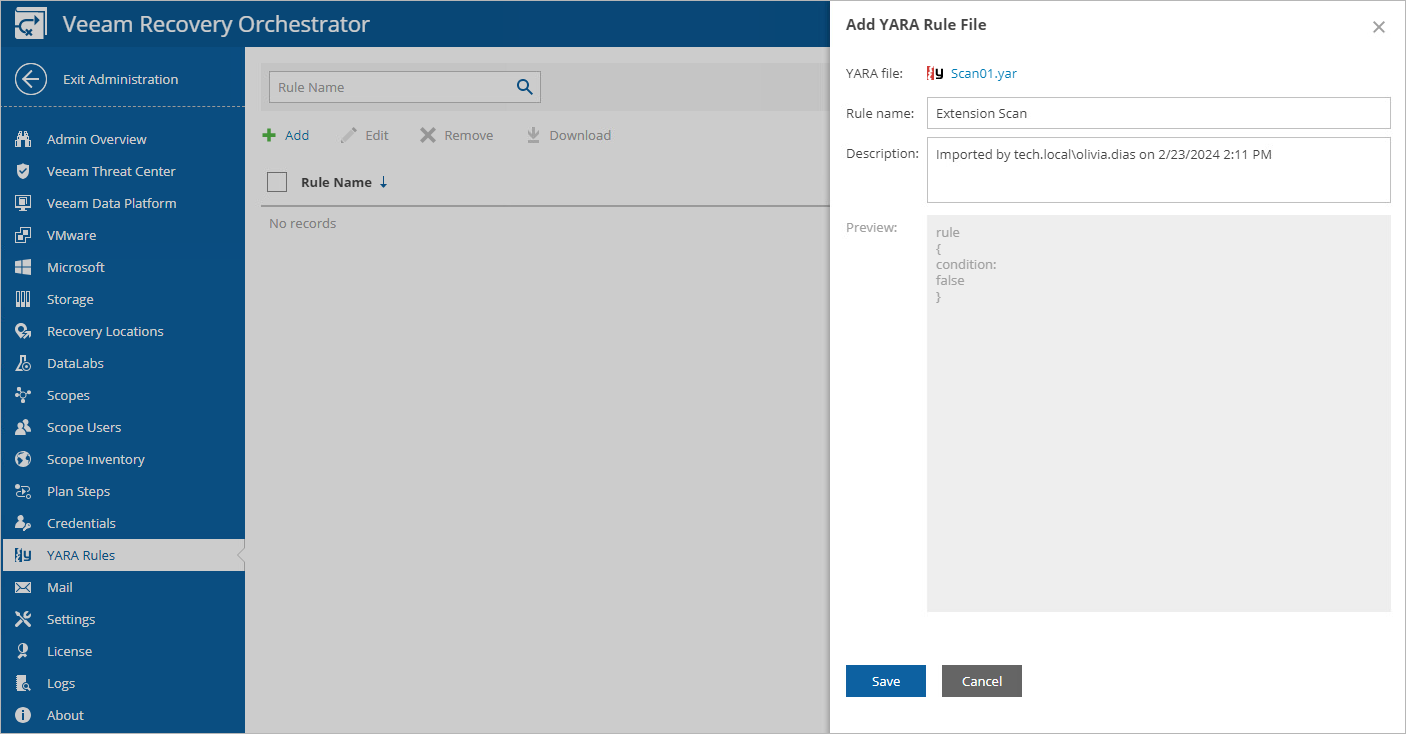Viewport: 1406px width, 734px height.
Task: Sort by the Rule Name column arrow
Action: pyautogui.click(x=384, y=182)
